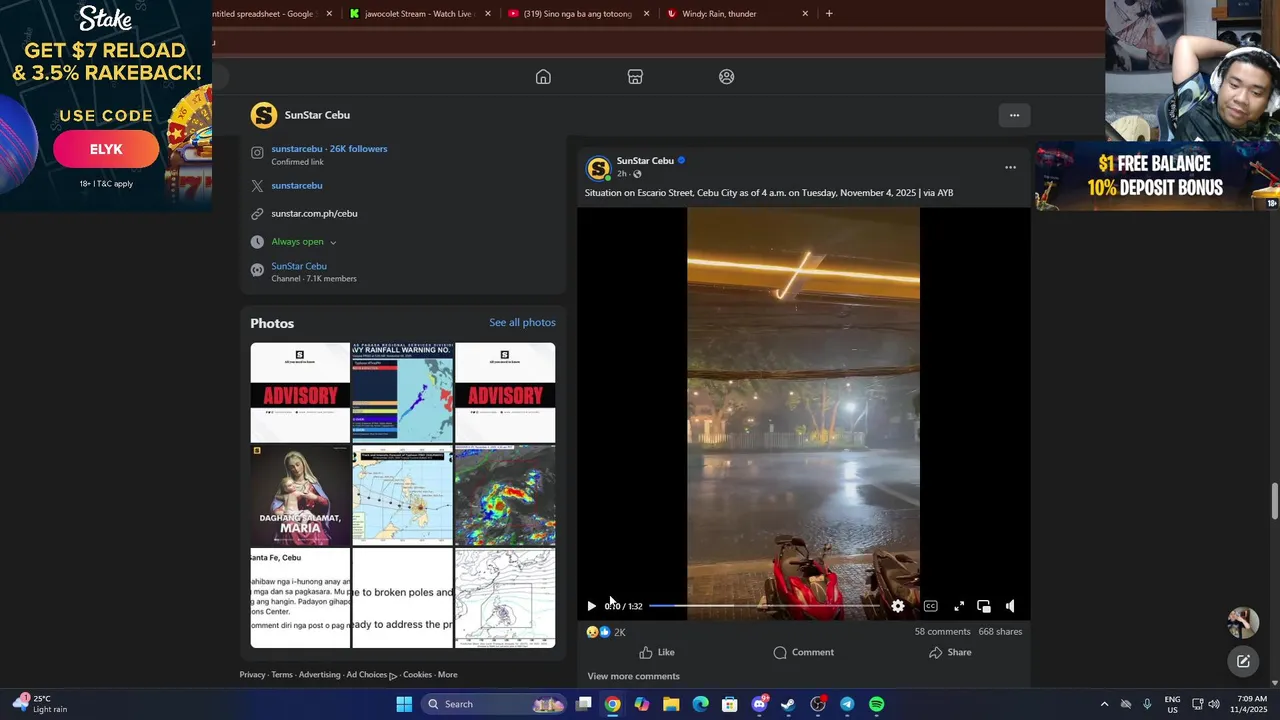Open the Santa Fe, Cebu text photo
The height and width of the screenshot is (720, 1280).
(x=300, y=598)
